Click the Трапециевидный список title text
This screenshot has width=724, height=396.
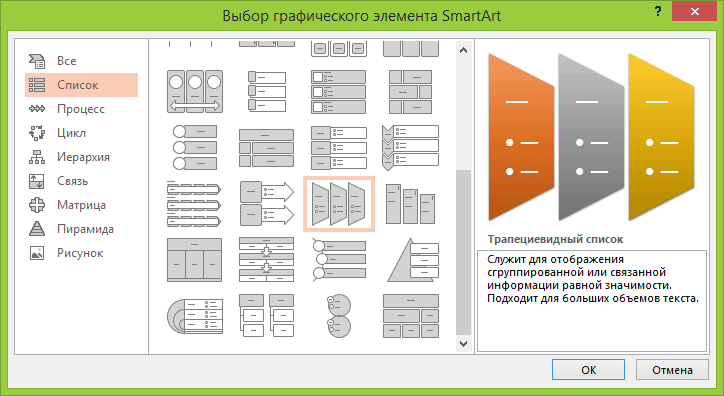tap(555, 239)
